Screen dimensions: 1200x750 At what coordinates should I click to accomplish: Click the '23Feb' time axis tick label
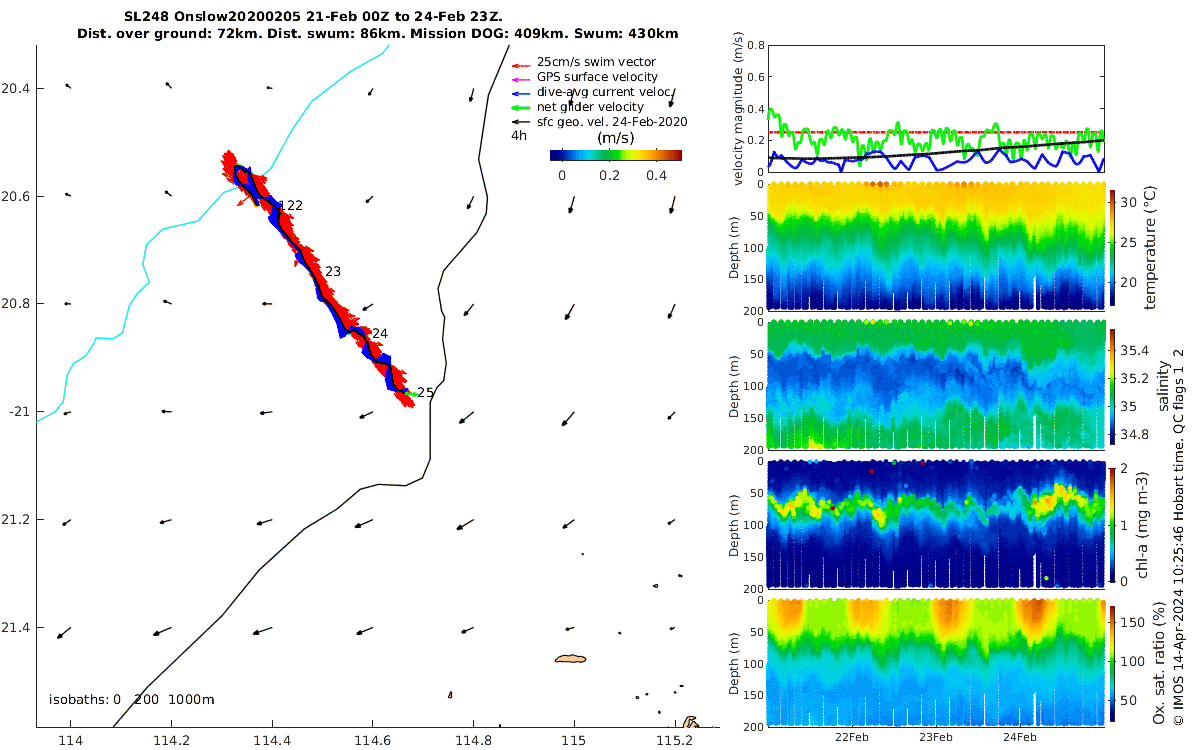coord(936,737)
